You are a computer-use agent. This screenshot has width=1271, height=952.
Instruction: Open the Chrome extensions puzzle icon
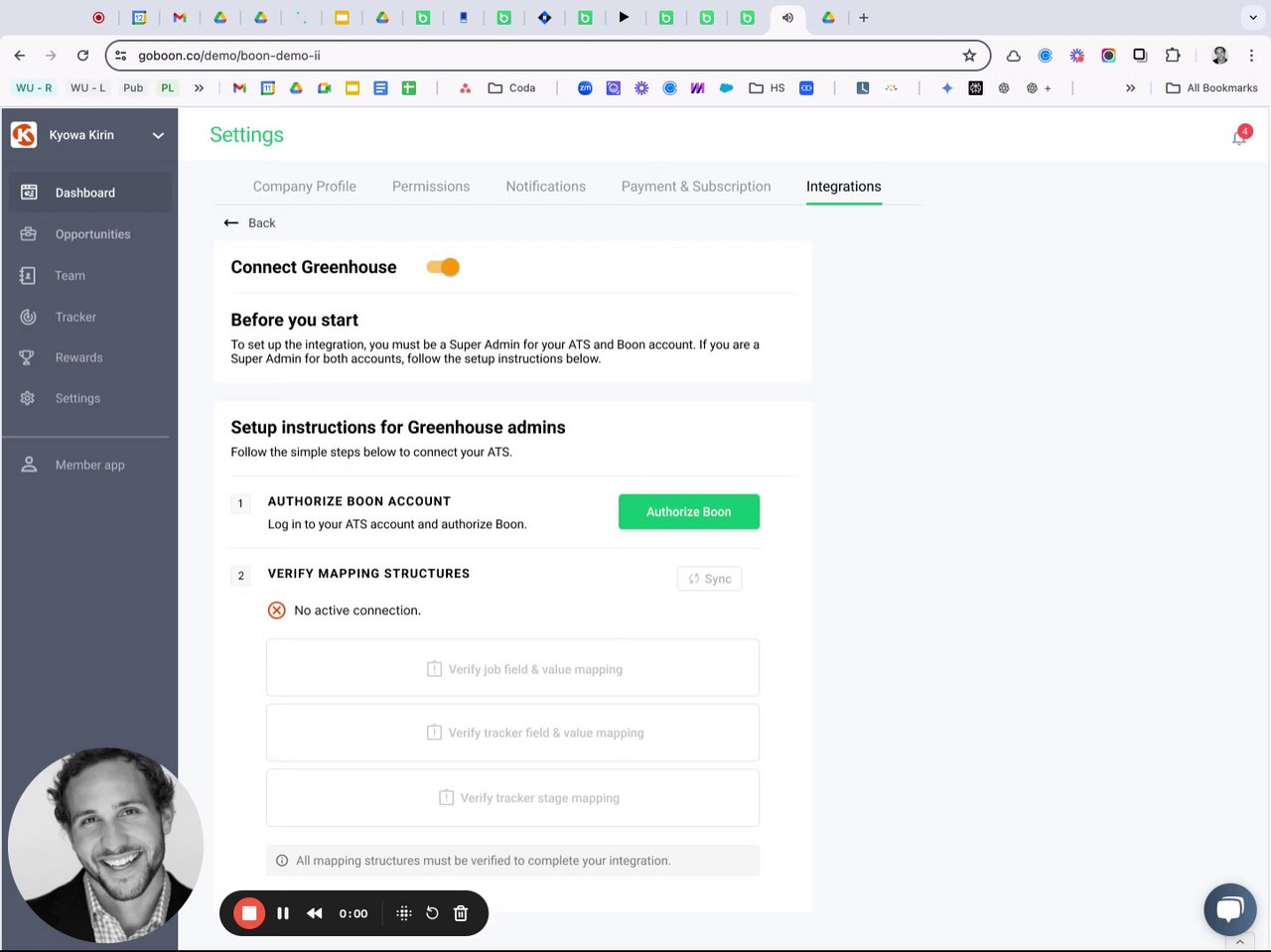1173,56
